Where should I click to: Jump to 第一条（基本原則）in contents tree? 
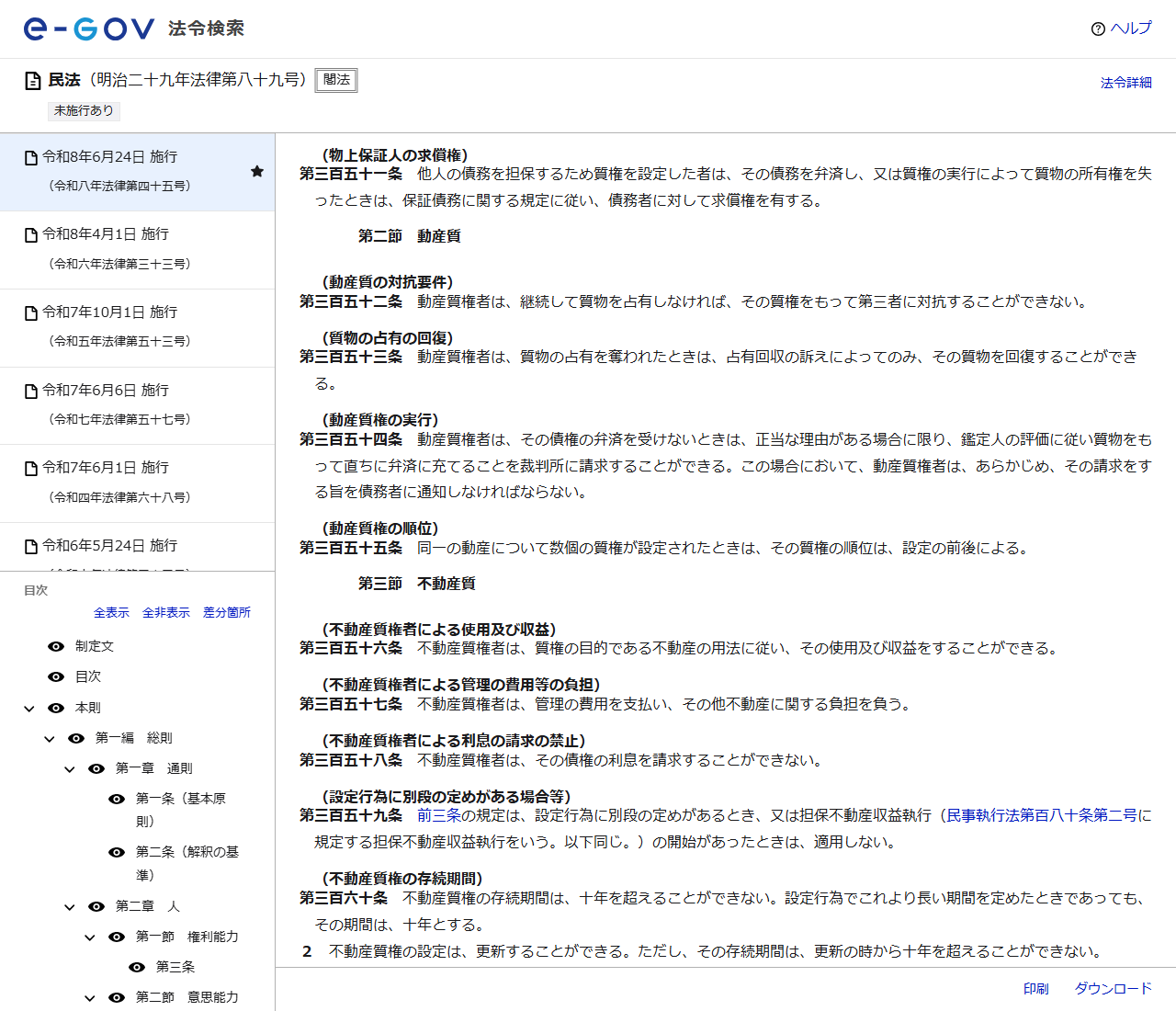[x=181, y=810]
